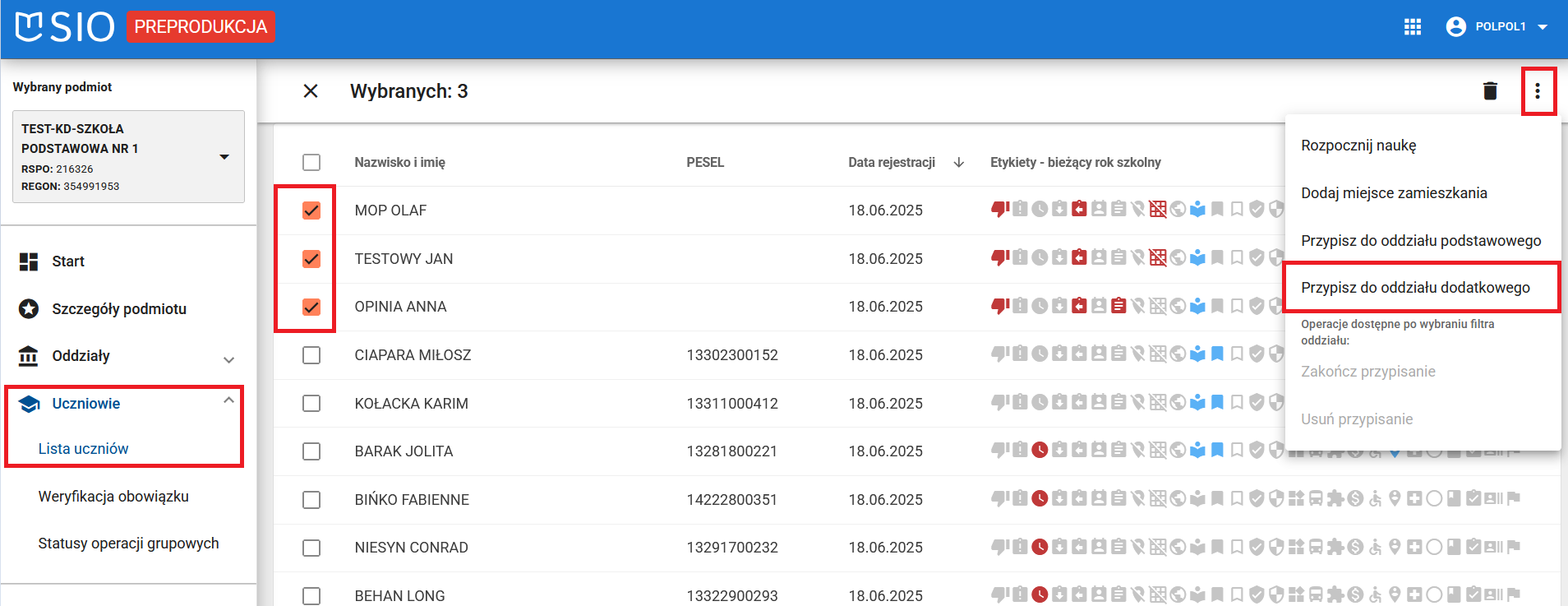Choose Rozpocznij naukę from the menu

click(x=1358, y=146)
